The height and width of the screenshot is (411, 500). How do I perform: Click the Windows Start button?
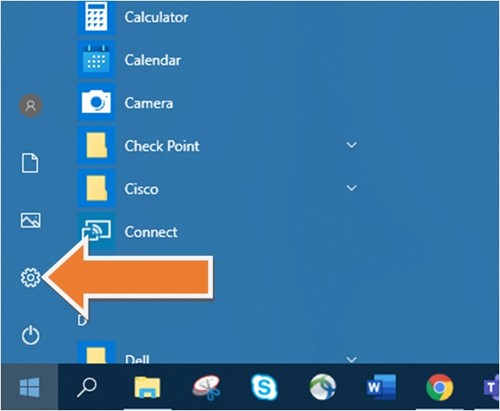(x=30, y=387)
